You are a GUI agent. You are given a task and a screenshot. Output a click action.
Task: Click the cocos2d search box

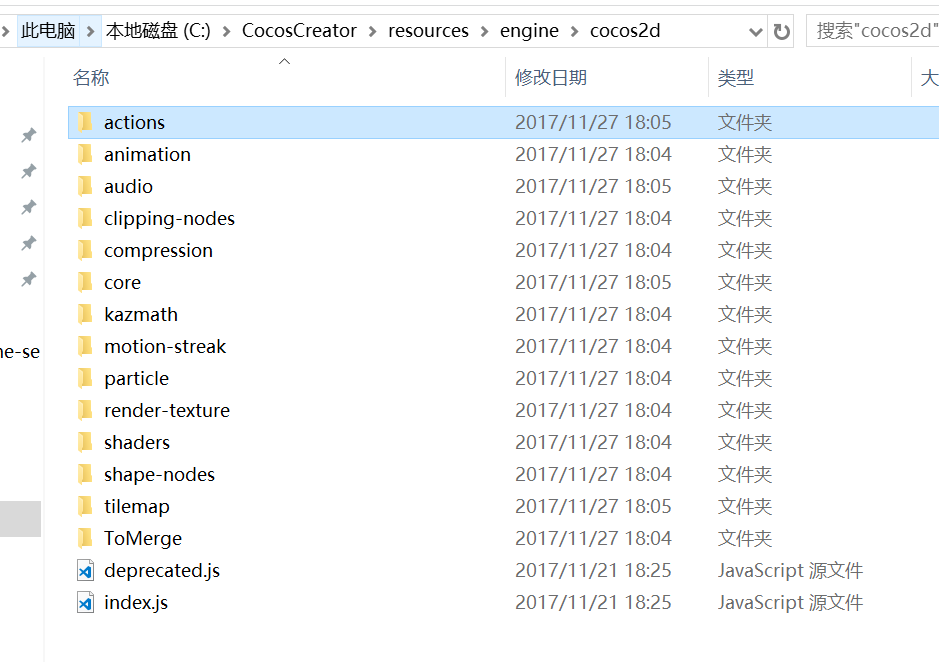pos(873,31)
